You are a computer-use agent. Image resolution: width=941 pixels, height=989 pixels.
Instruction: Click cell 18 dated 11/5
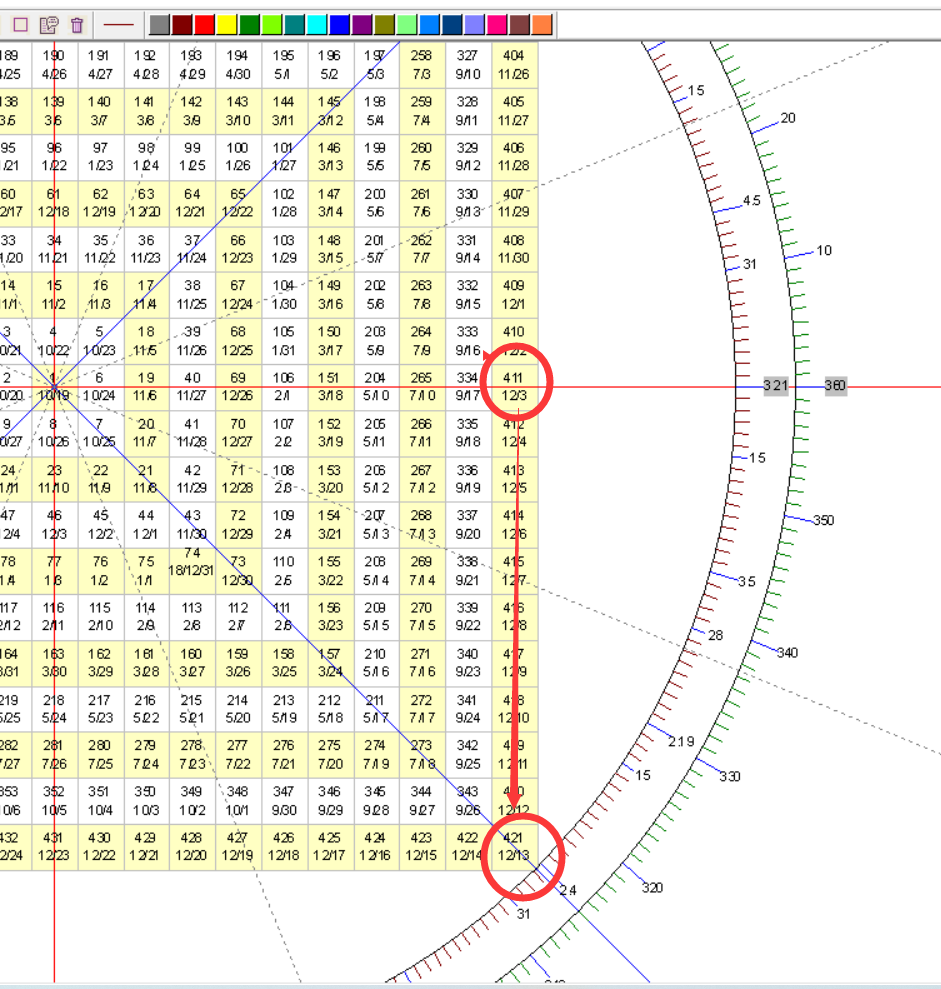(x=146, y=341)
